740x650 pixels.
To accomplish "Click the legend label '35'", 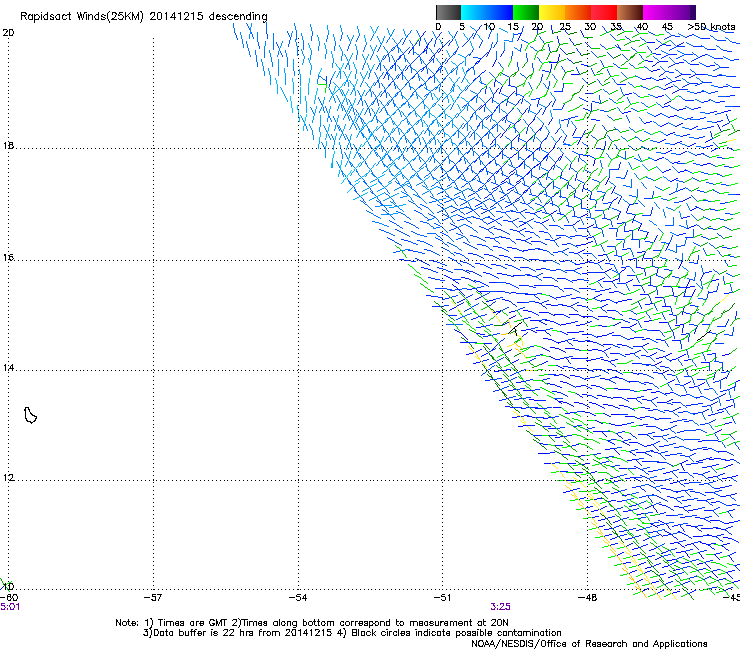I will pyautogui.click(x=616, y=27).
